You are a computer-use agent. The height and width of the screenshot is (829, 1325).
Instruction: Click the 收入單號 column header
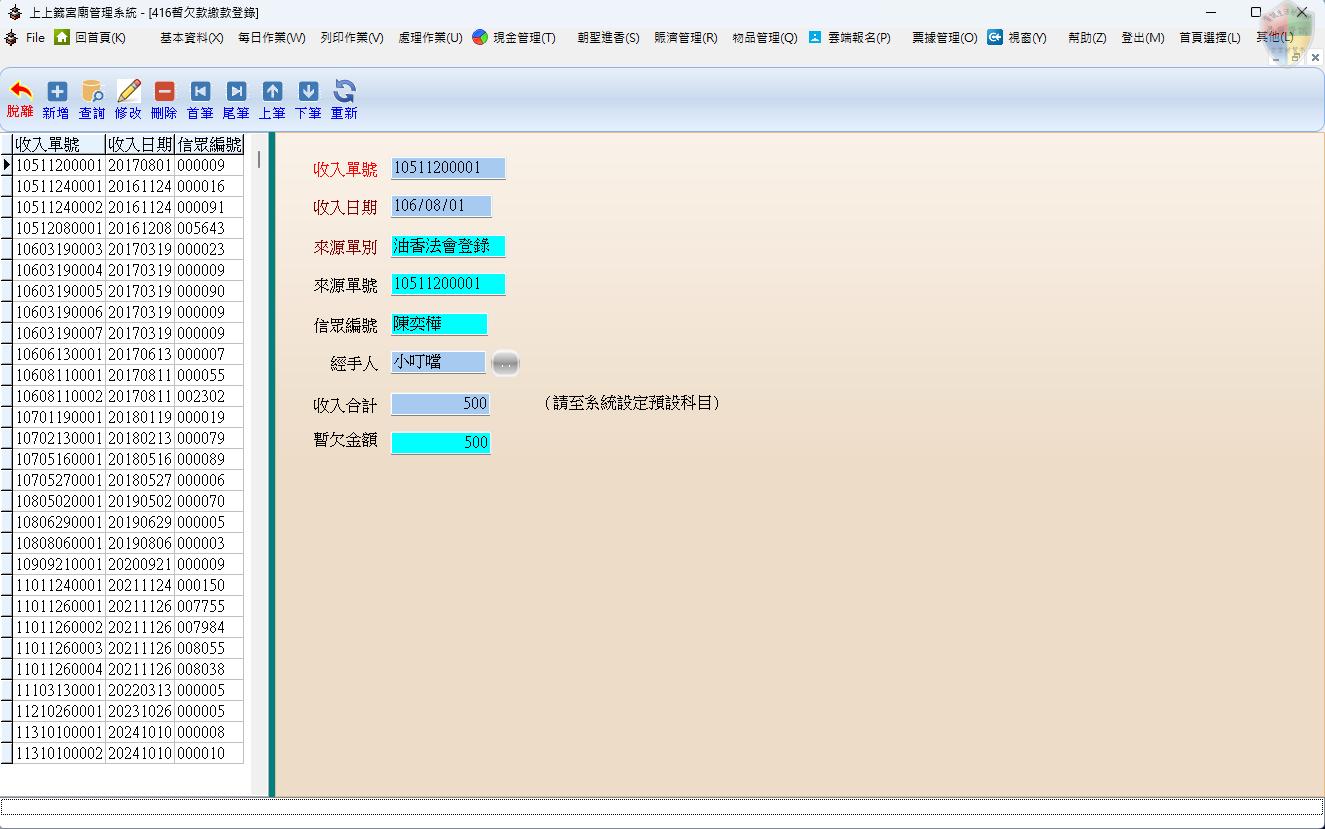point(59,145)
